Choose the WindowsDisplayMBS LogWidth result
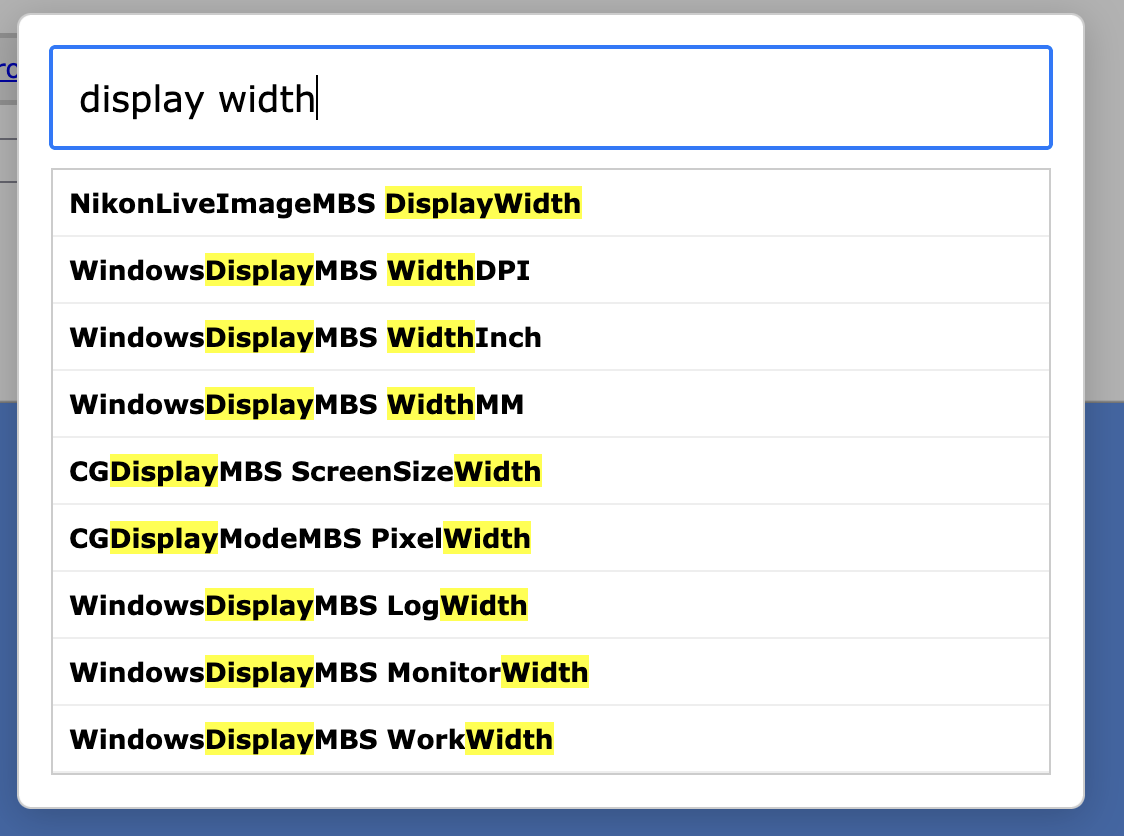The image size is (1124, 836). pyautogui.click(x=551, y=605)
